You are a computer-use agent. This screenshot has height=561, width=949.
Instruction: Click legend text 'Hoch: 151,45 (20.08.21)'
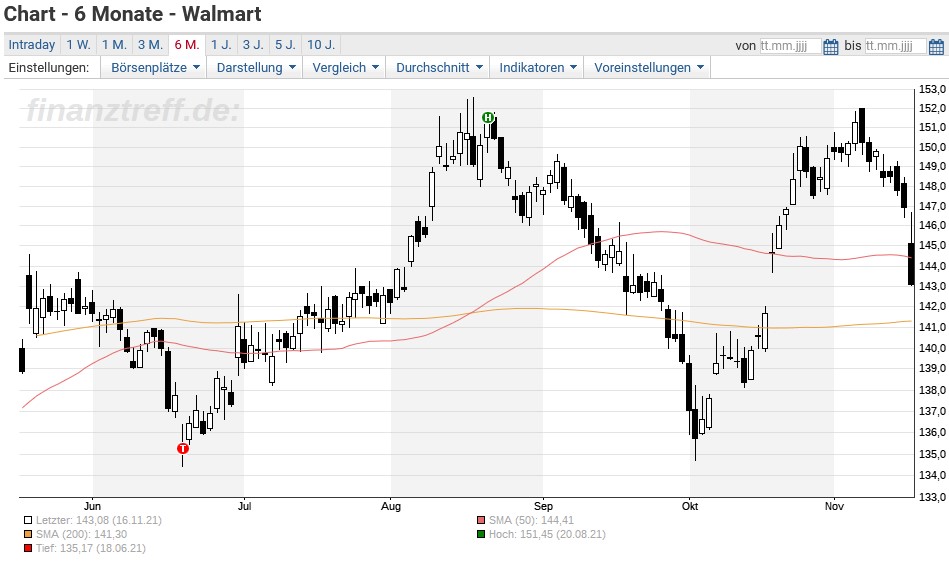pos(547,534)
